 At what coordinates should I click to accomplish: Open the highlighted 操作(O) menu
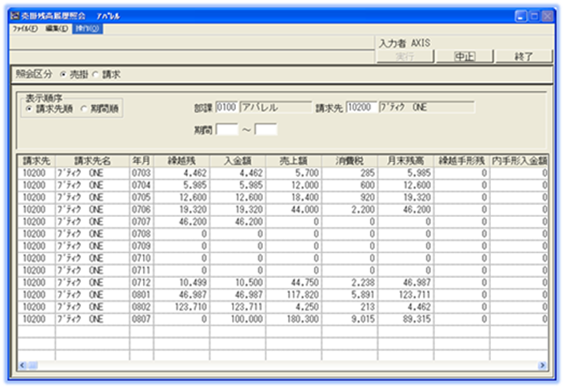pos(87,29)
